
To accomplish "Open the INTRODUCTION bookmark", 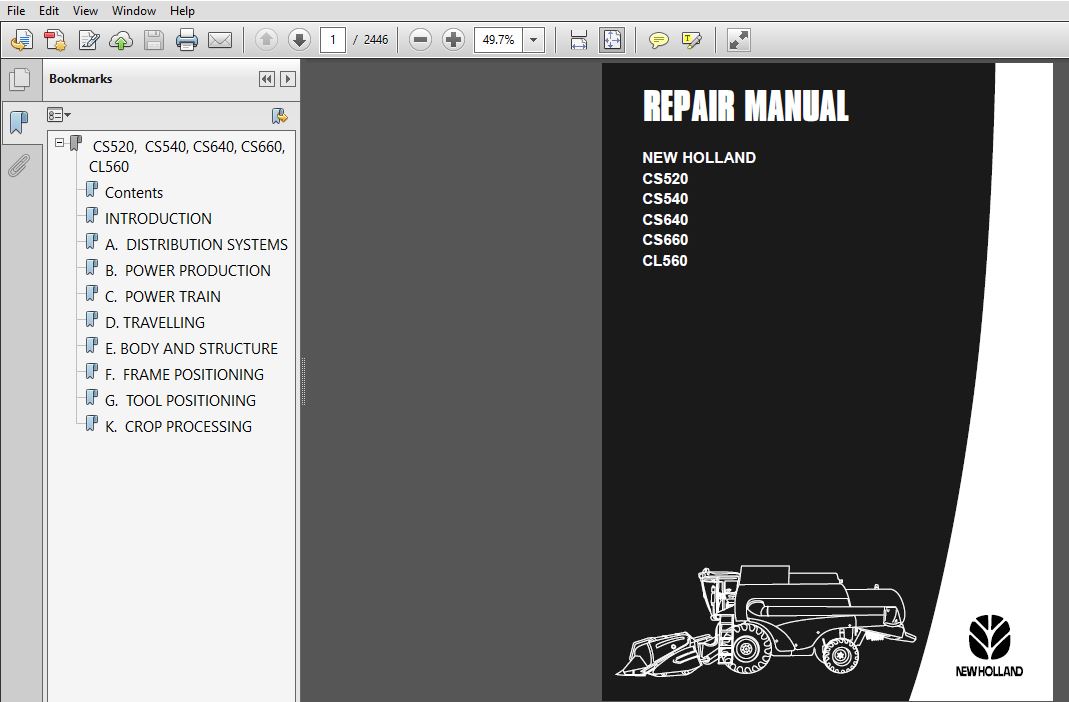I will click(158, 219).
